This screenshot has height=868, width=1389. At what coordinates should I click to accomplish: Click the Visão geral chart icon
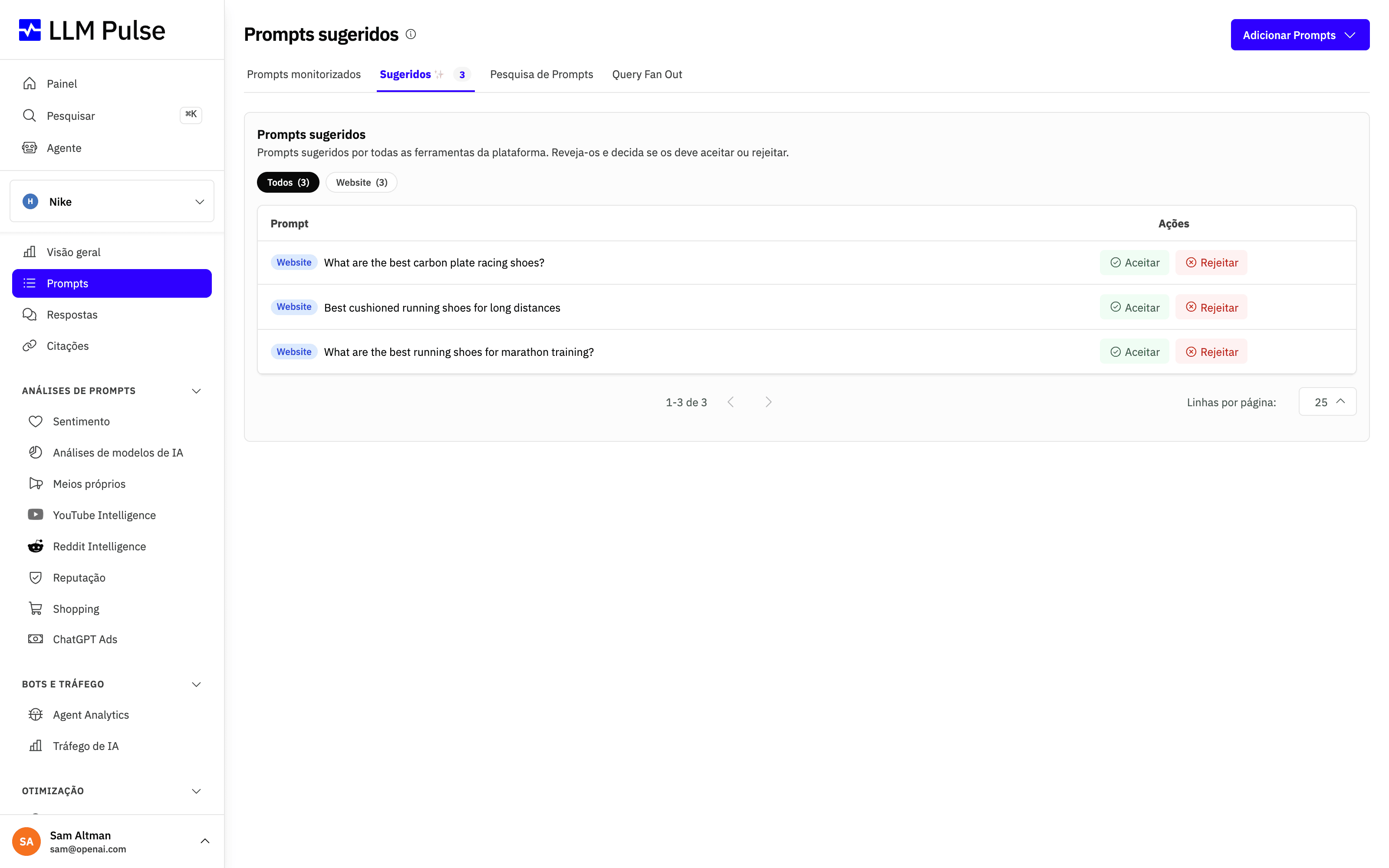point(29,252)
